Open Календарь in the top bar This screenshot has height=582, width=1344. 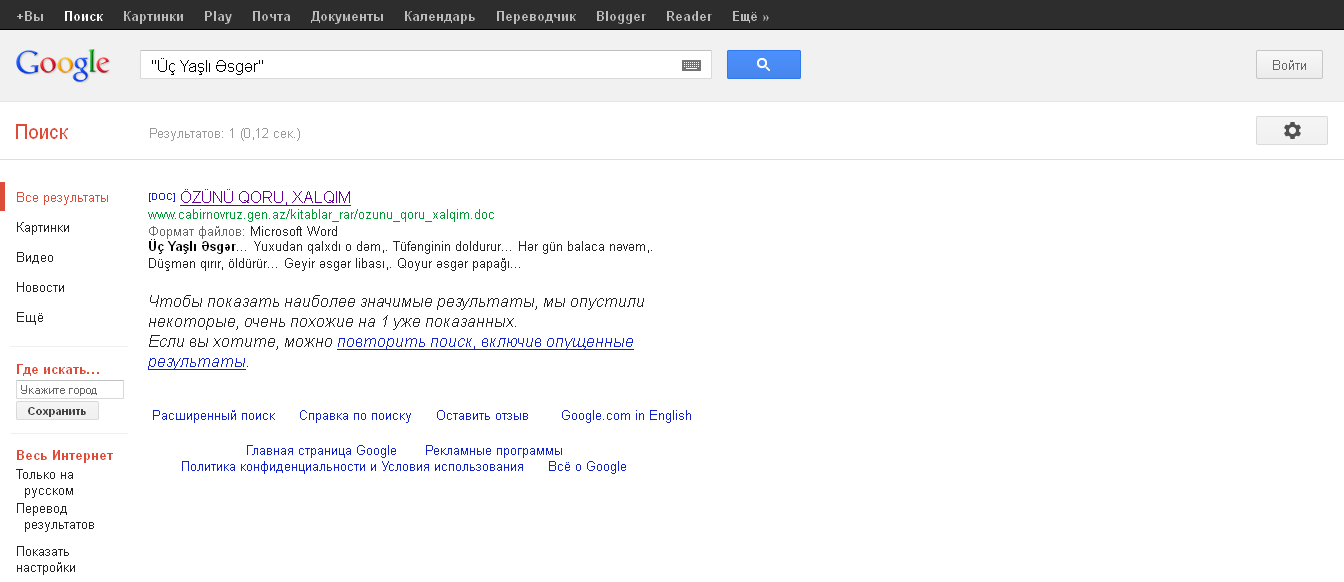tap(439, 17)
